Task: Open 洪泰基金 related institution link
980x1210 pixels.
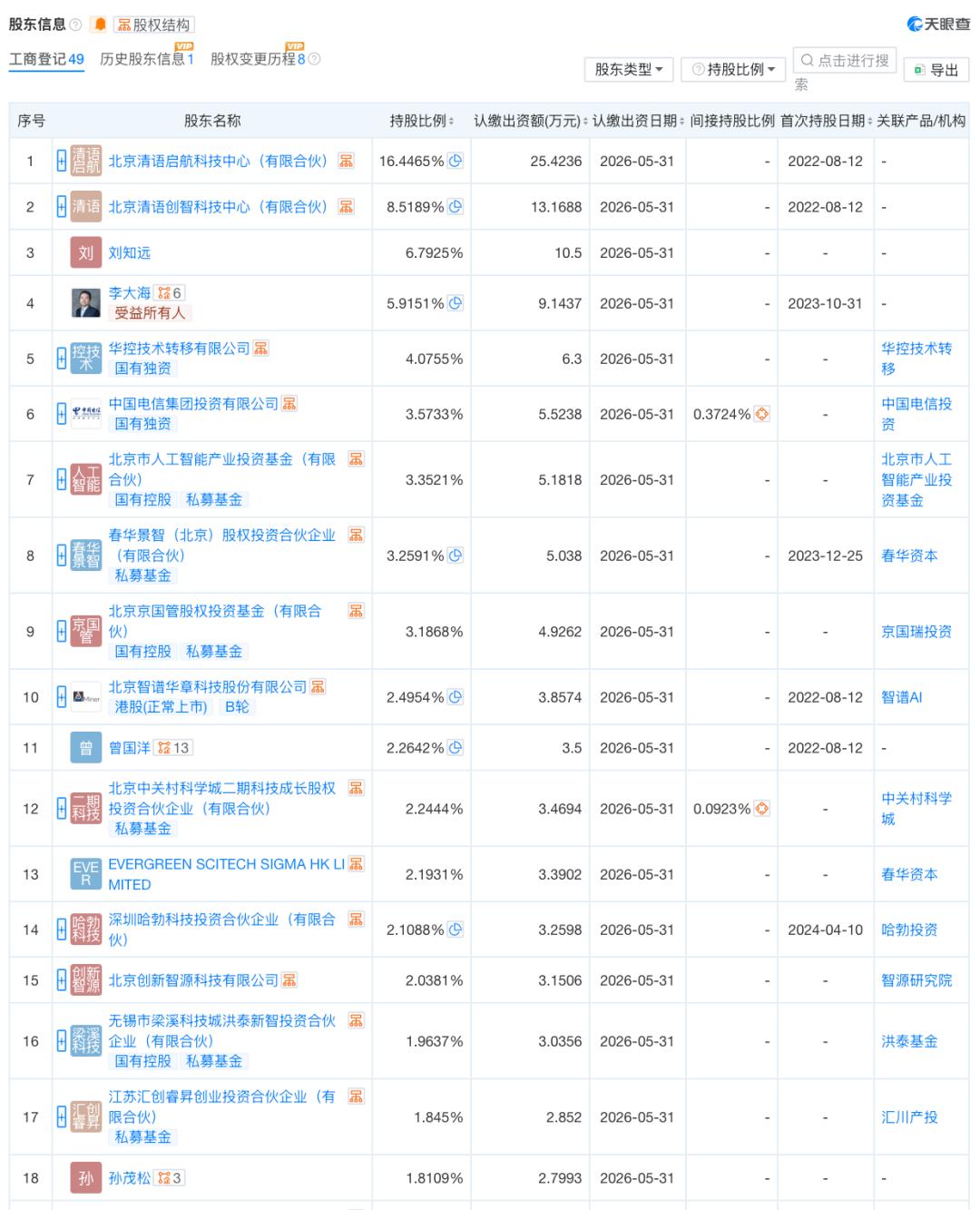Action: (909, 1041)
